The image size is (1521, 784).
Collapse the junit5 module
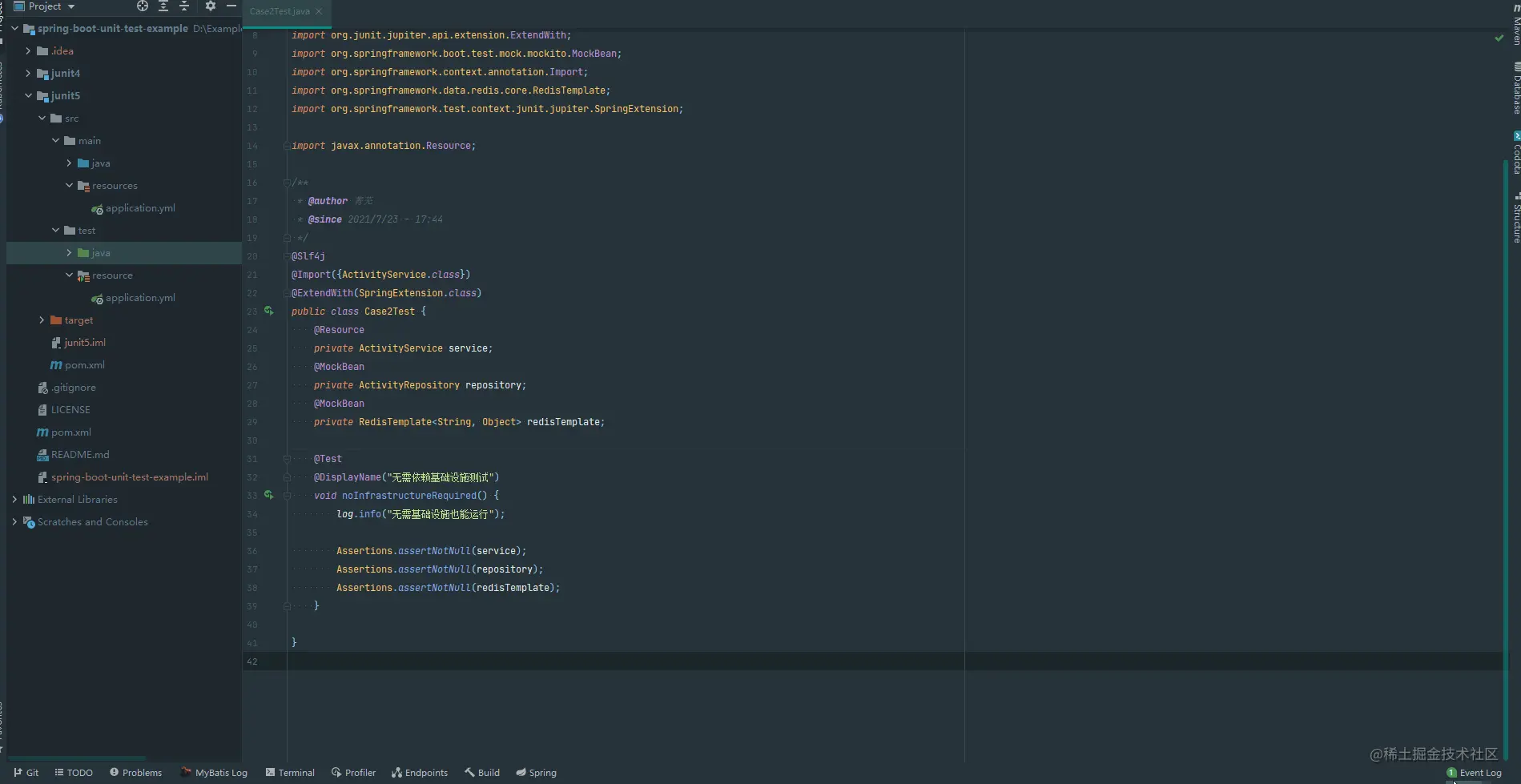click(28, 95)
